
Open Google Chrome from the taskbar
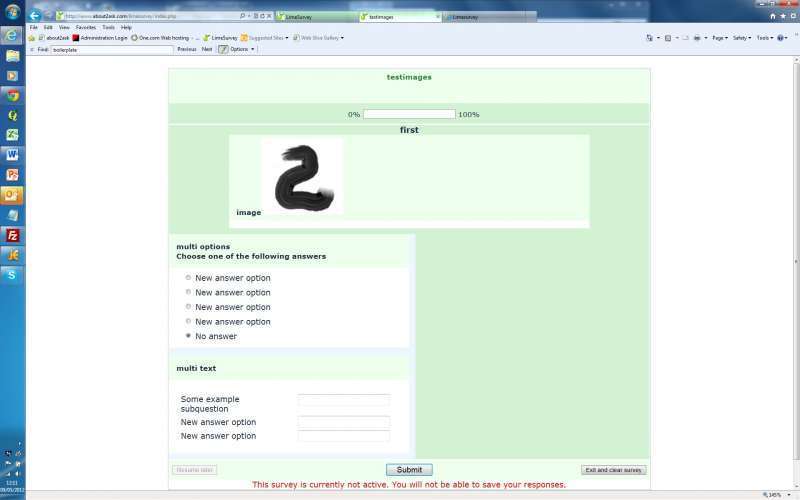tap(12, 95)
